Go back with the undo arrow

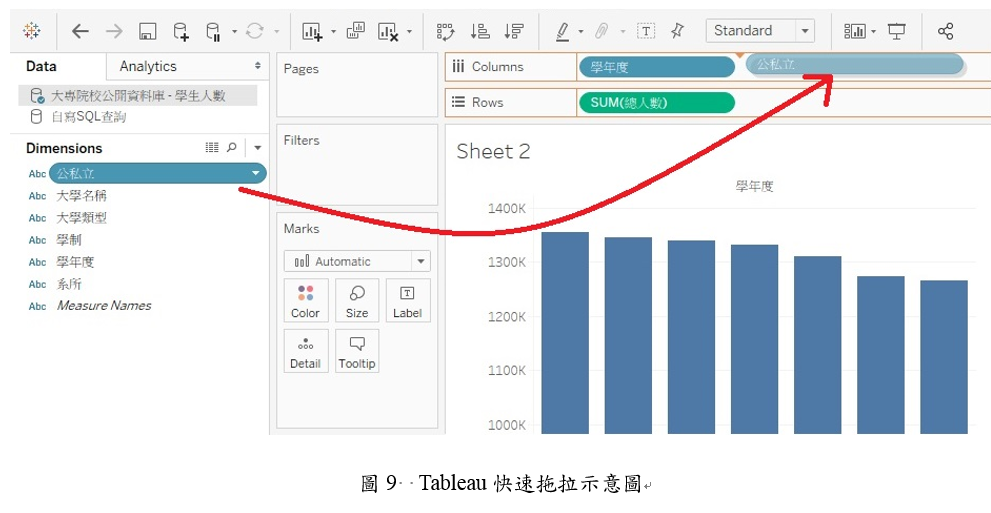point(80,31)
